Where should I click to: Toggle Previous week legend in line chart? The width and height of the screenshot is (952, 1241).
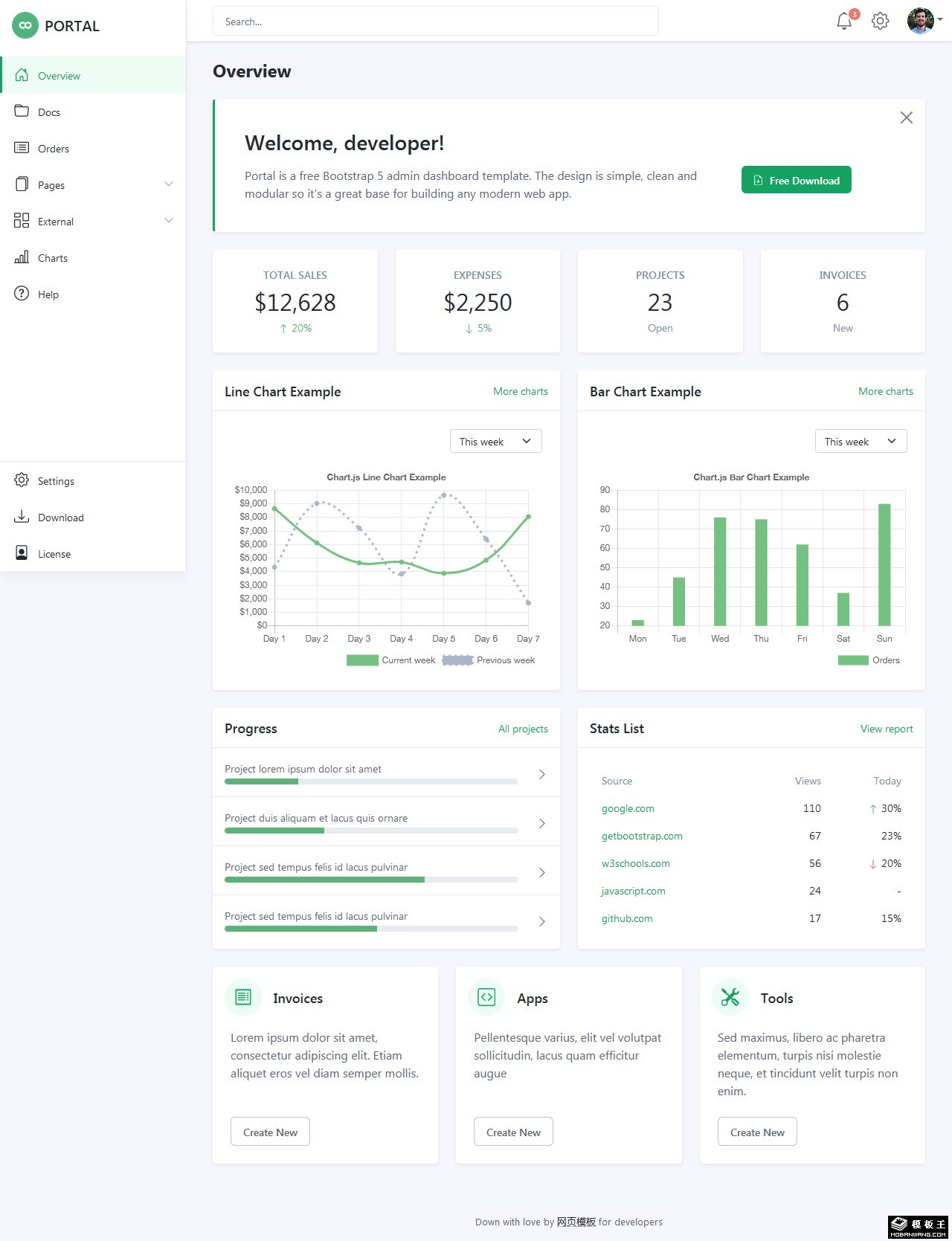(489, 660)
